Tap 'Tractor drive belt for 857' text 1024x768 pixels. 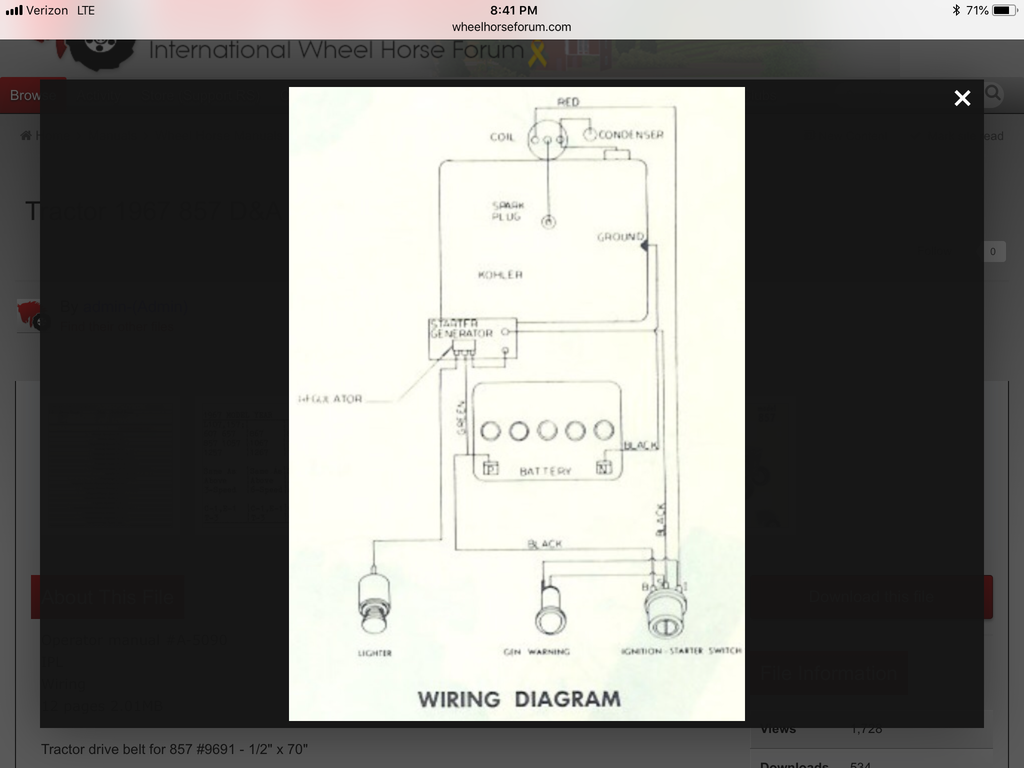tap(174, 749)
